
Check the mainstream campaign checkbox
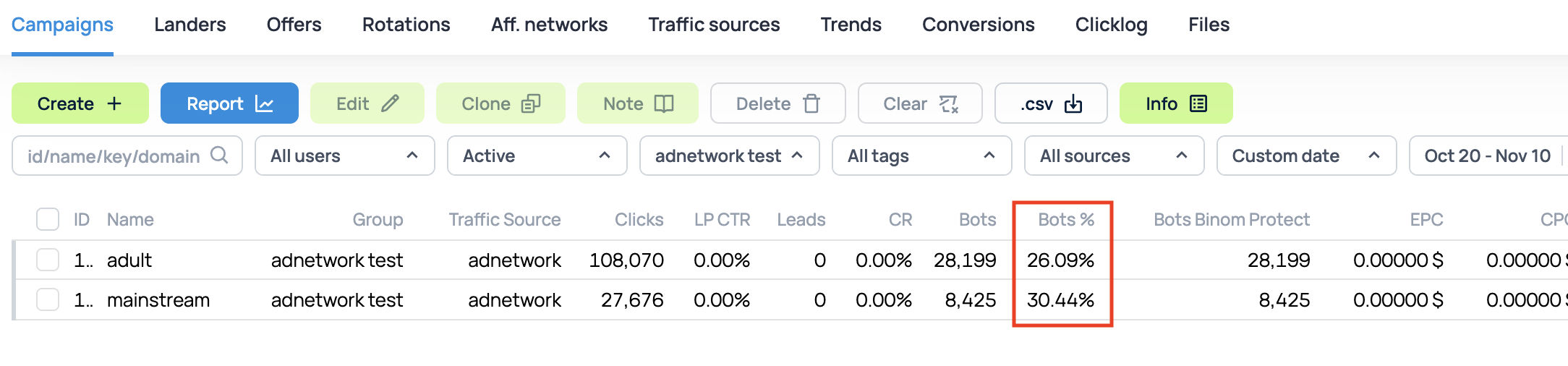click(x=48, y=299)
